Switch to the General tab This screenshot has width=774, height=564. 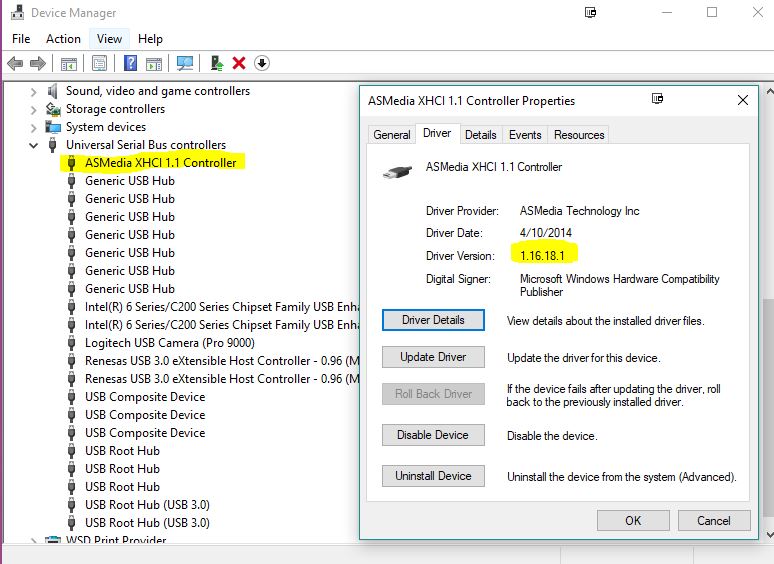pyautogui.click(x=392, y=135)
